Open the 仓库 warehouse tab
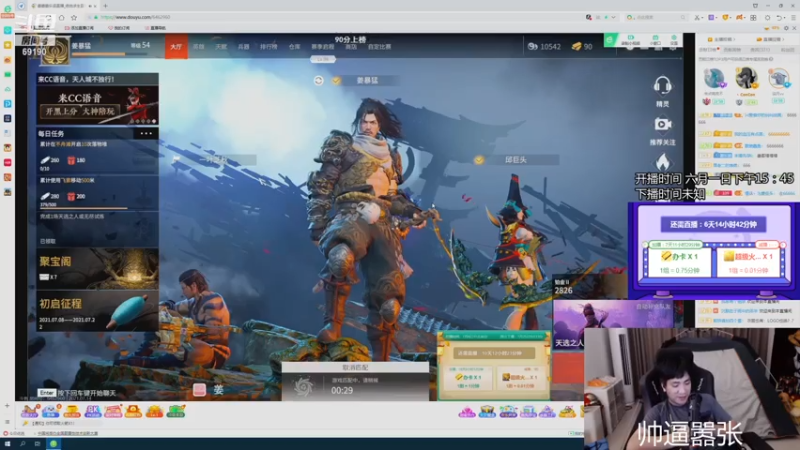Screen dimensions: 800x450 [x=294, y=47]
